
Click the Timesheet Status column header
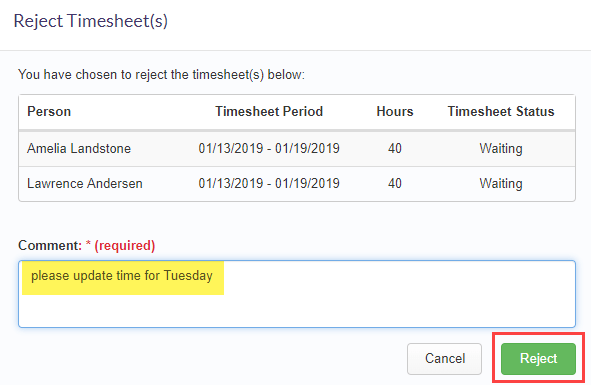click(501, 112)
